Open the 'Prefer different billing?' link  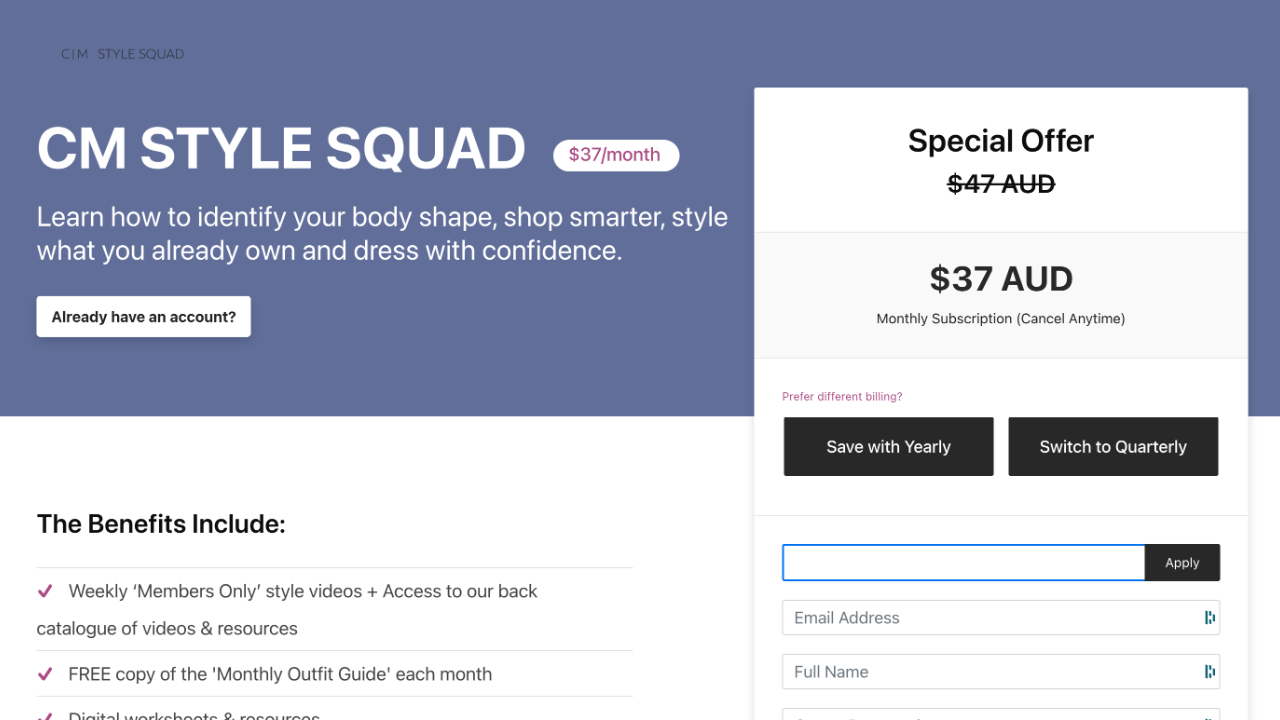click(x=842, y=397)
